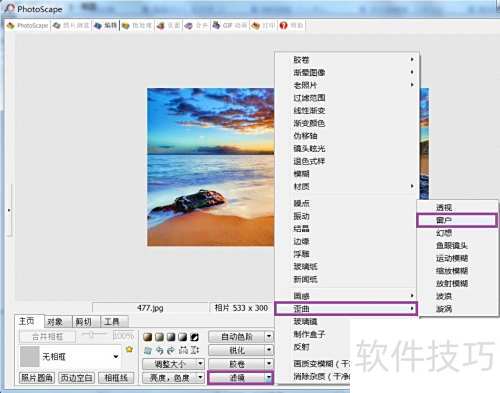
Task: Click the beach photo in the canvas
Action: [x=211, y=167]
